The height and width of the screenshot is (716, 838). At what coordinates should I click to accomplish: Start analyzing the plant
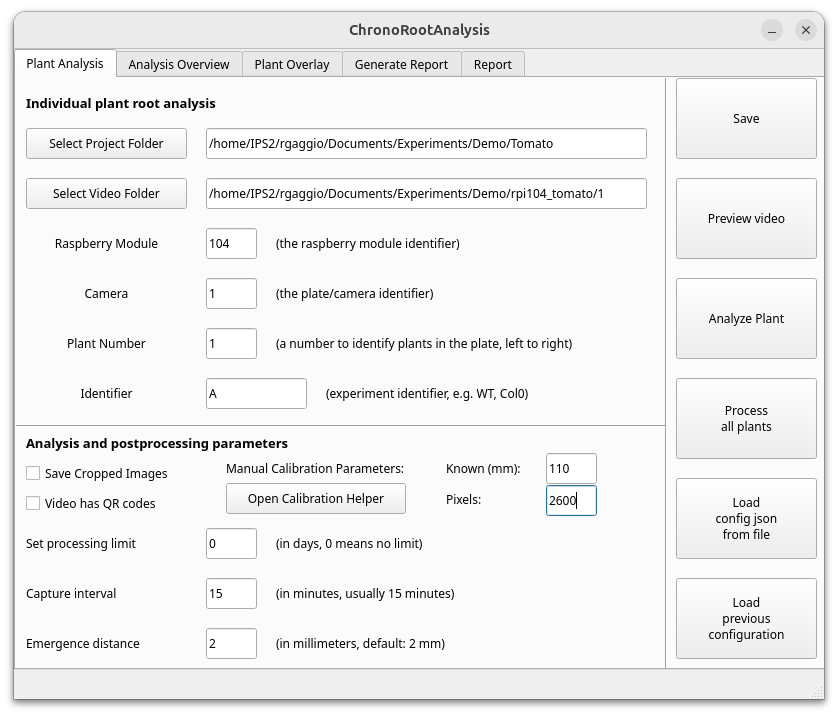tap(746, 318)
